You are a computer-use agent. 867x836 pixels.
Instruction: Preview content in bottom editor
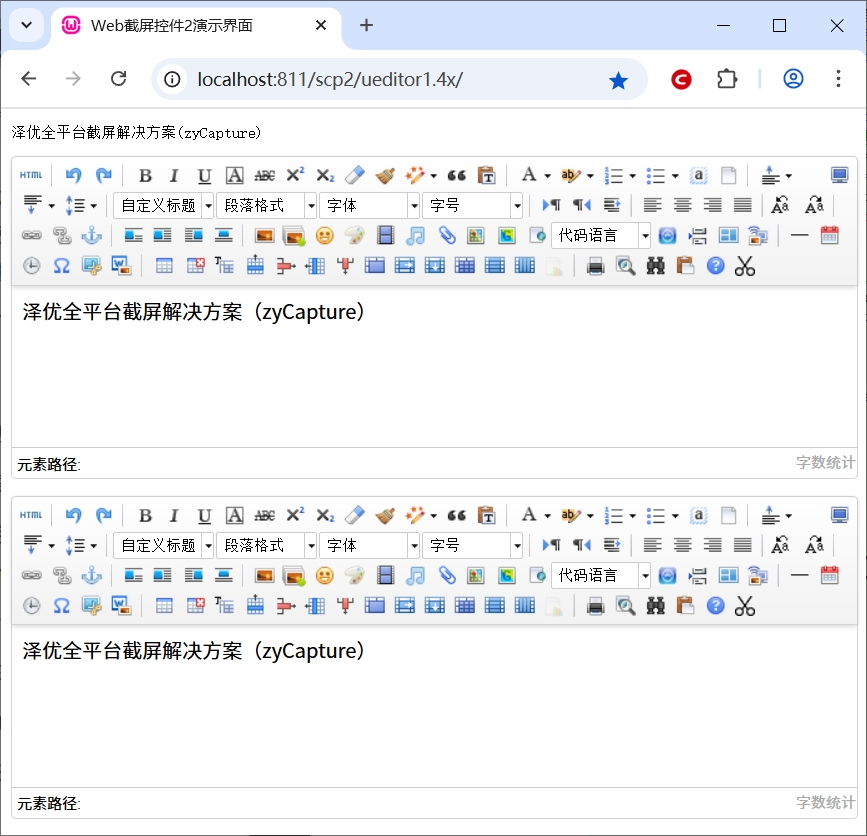click(626, 605)
